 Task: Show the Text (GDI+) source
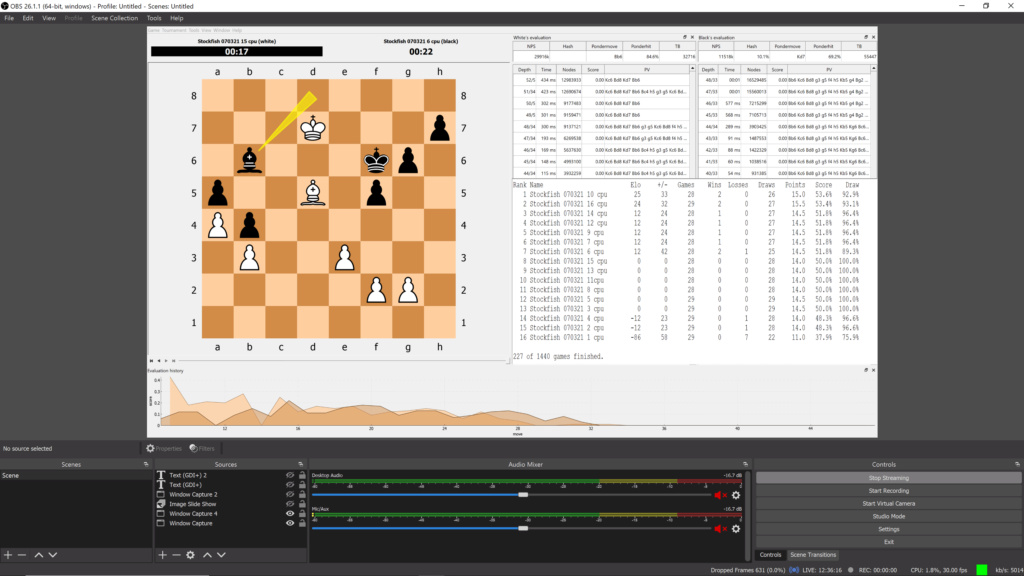coord(290,485)
